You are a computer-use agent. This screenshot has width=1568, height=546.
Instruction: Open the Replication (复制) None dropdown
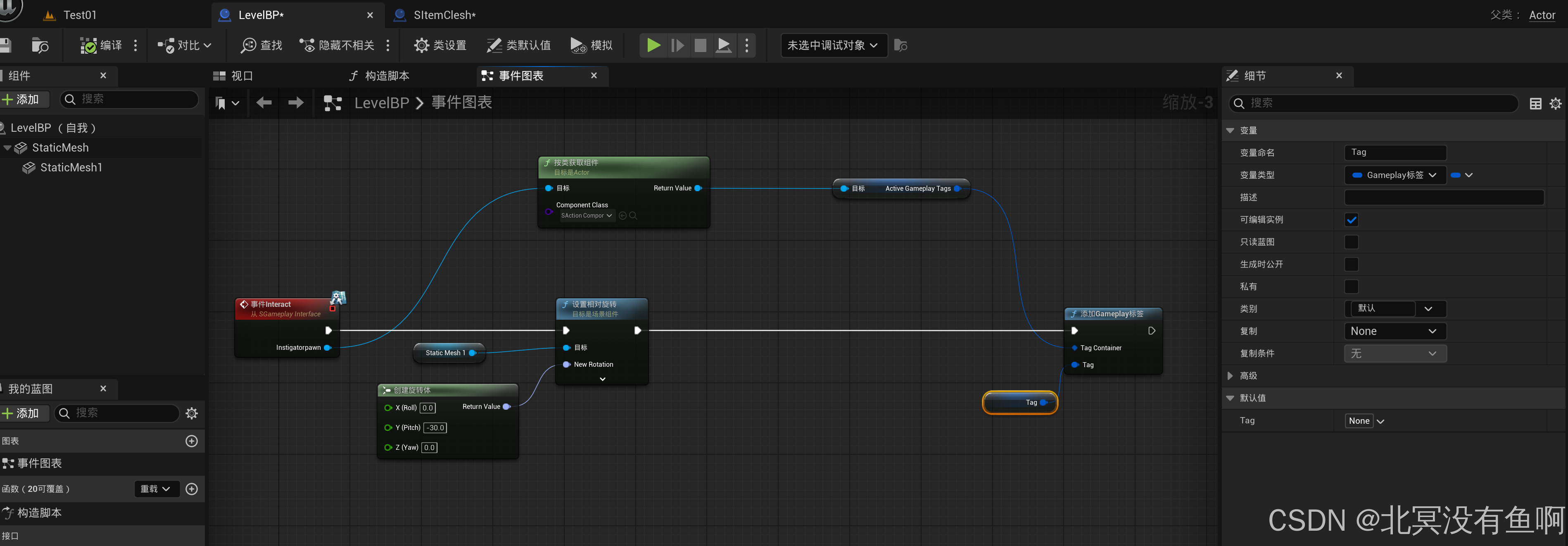point(1395,331)
